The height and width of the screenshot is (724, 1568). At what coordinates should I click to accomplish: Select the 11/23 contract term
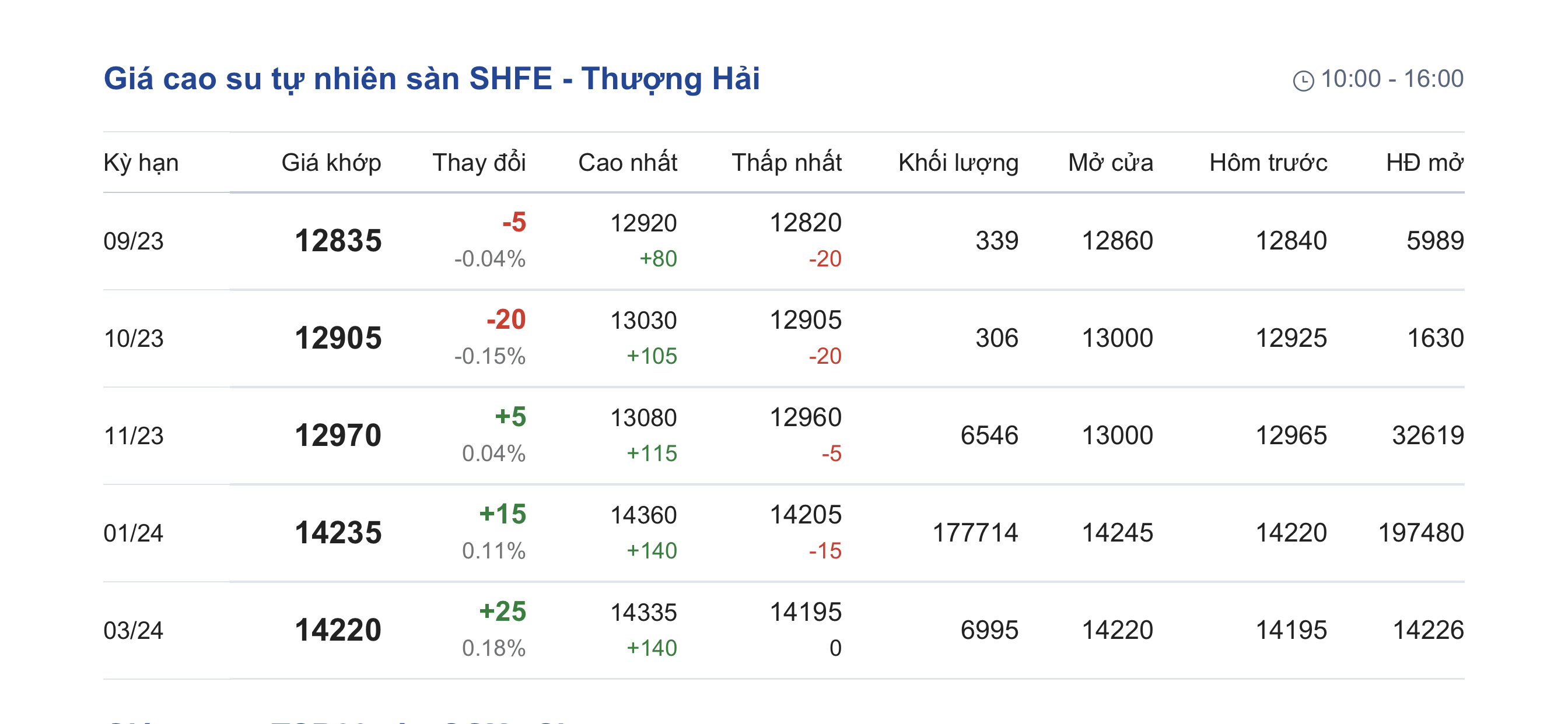pyautogui.click(x=134, y=436)
